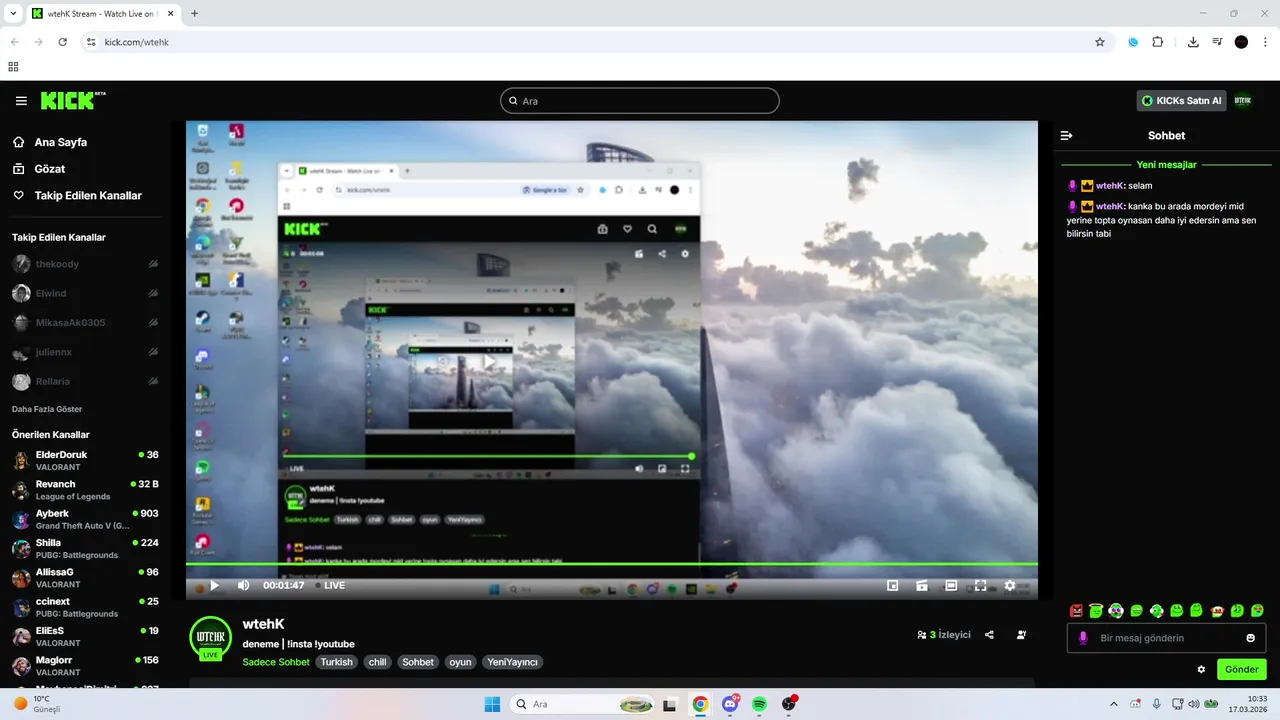
Task: Open Chrome extensions puzzle icon
Action: click(x=1158, y=42)
